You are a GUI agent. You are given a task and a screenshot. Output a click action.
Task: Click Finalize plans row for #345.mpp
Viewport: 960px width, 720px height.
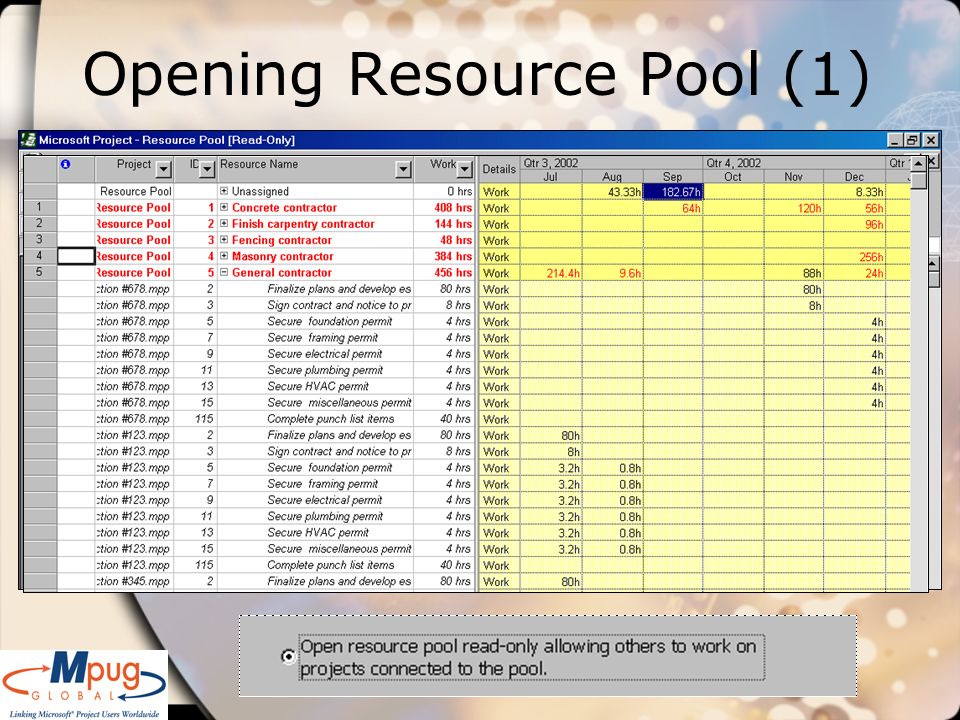pos(339,581)
